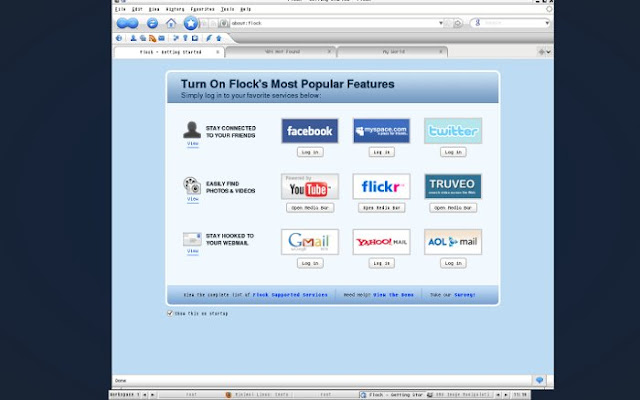The height and width of the screenshot is (400, 640).
Task: Click in the about:flock address field
Action: pos(334,23)
